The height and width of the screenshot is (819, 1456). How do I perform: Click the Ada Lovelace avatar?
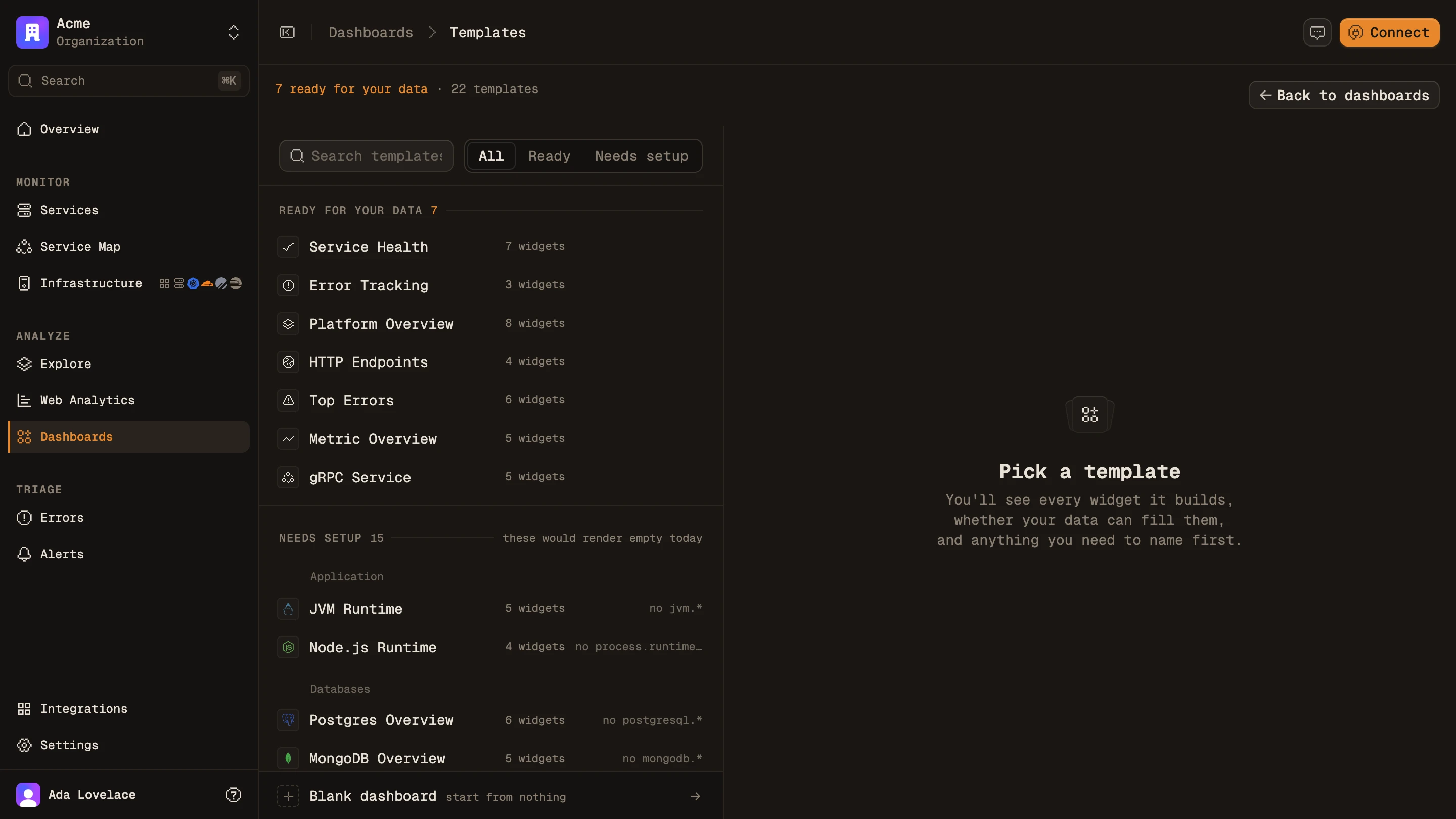pyautogui.click(x=28, y=795)
